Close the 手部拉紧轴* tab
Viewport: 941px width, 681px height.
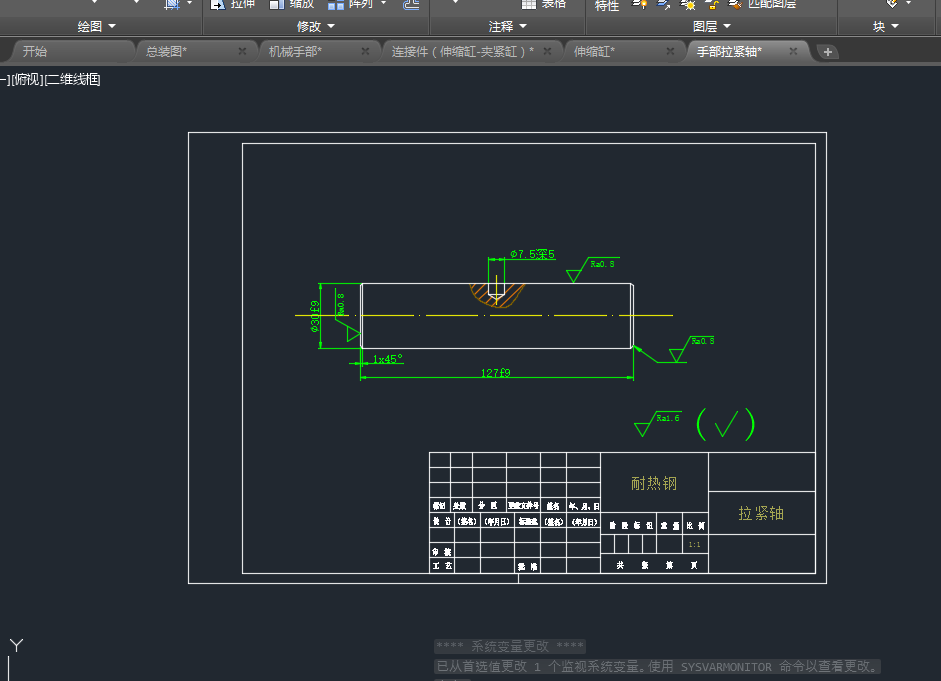(x=793, y=52)
